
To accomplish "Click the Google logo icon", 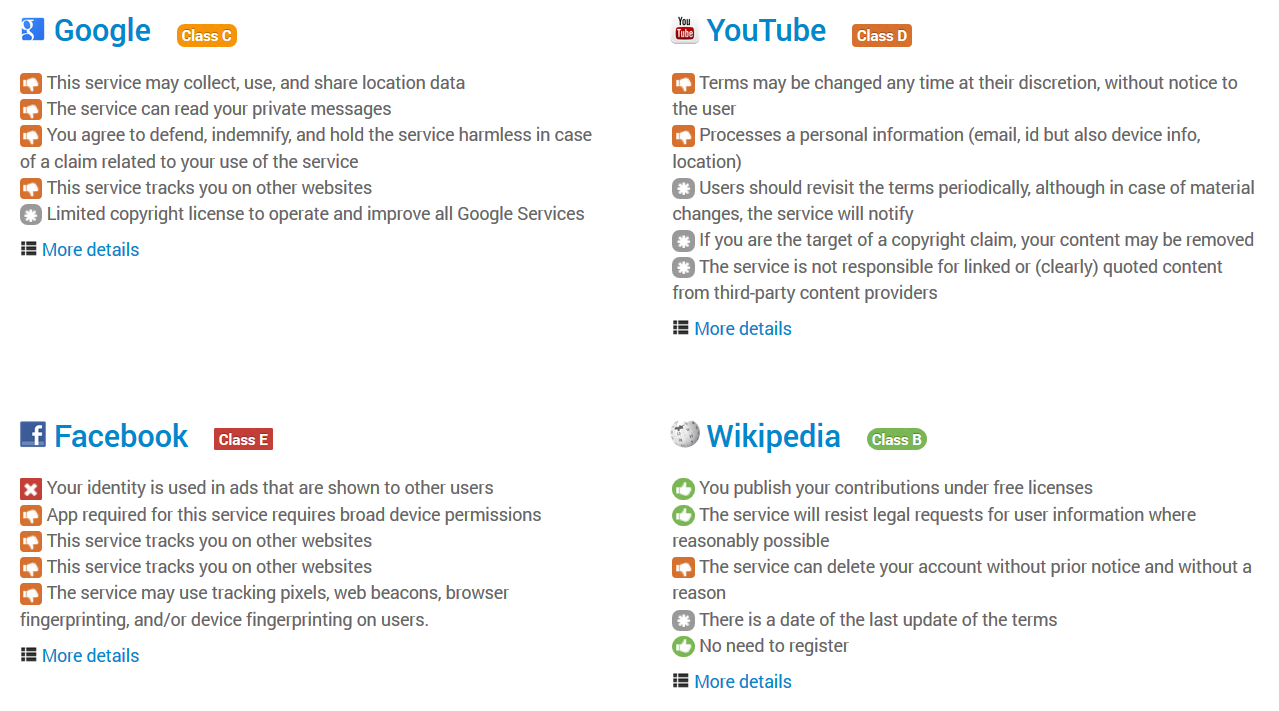I will (32, 29).
